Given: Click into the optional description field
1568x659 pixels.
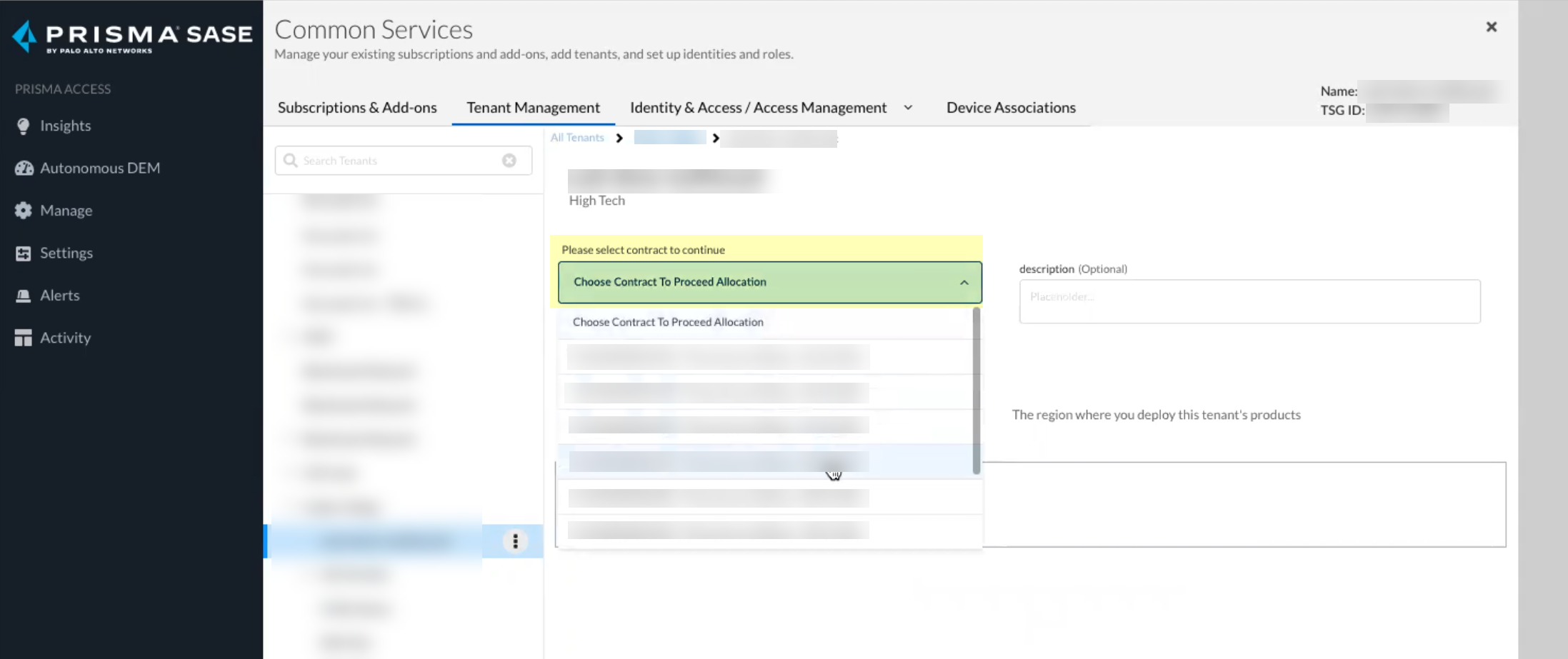Looking at the screenshot, I should pyautogui.click(x=1249, y=301).
